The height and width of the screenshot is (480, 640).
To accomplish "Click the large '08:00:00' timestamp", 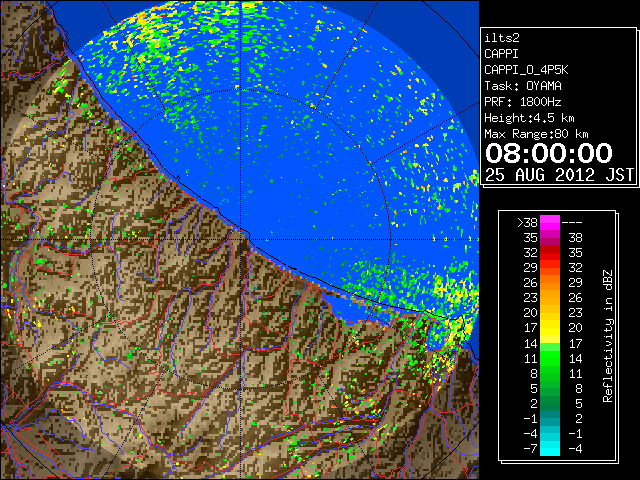I will [549, 153].
